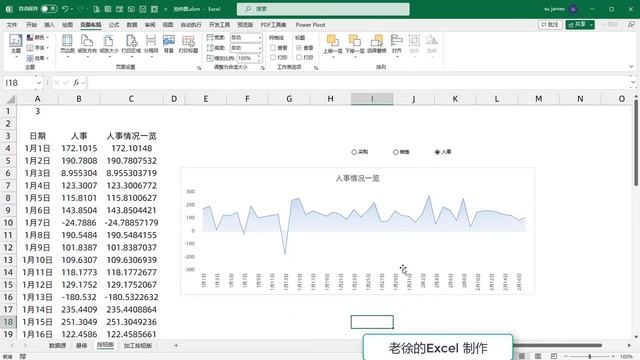
Task: Open the File (文件) tab
Action: (x=12, y=25)
